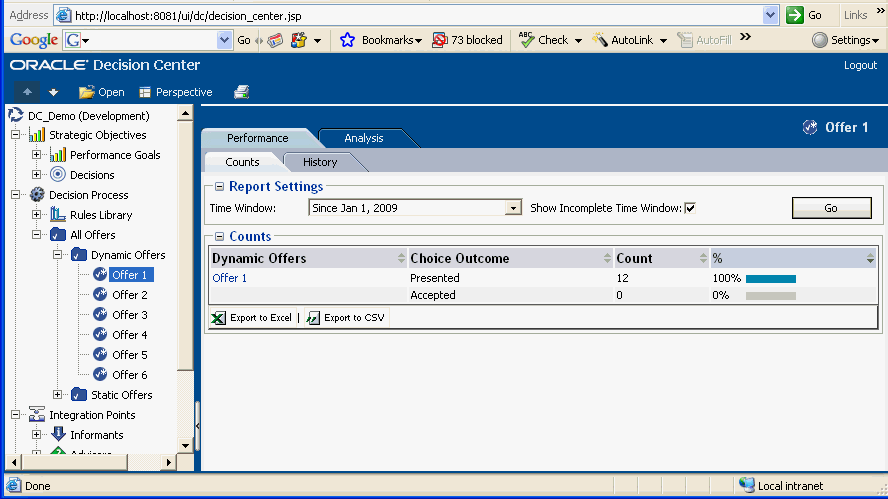Open Google toolbar Settings menu
This screenshot has width=888, height=499.
(845, 40)
